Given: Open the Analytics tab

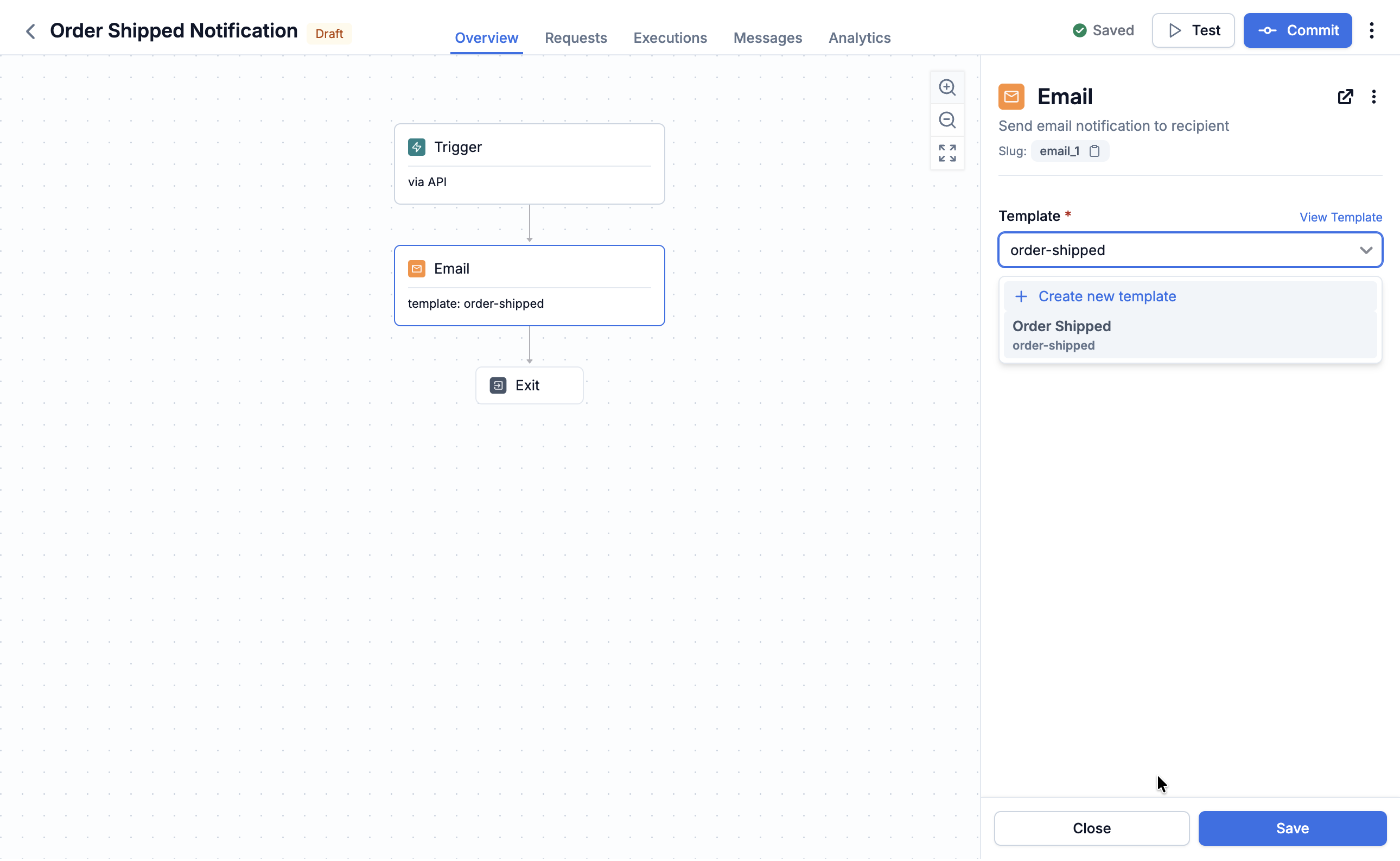Looking at the screenshot, I should click(860, 37).
